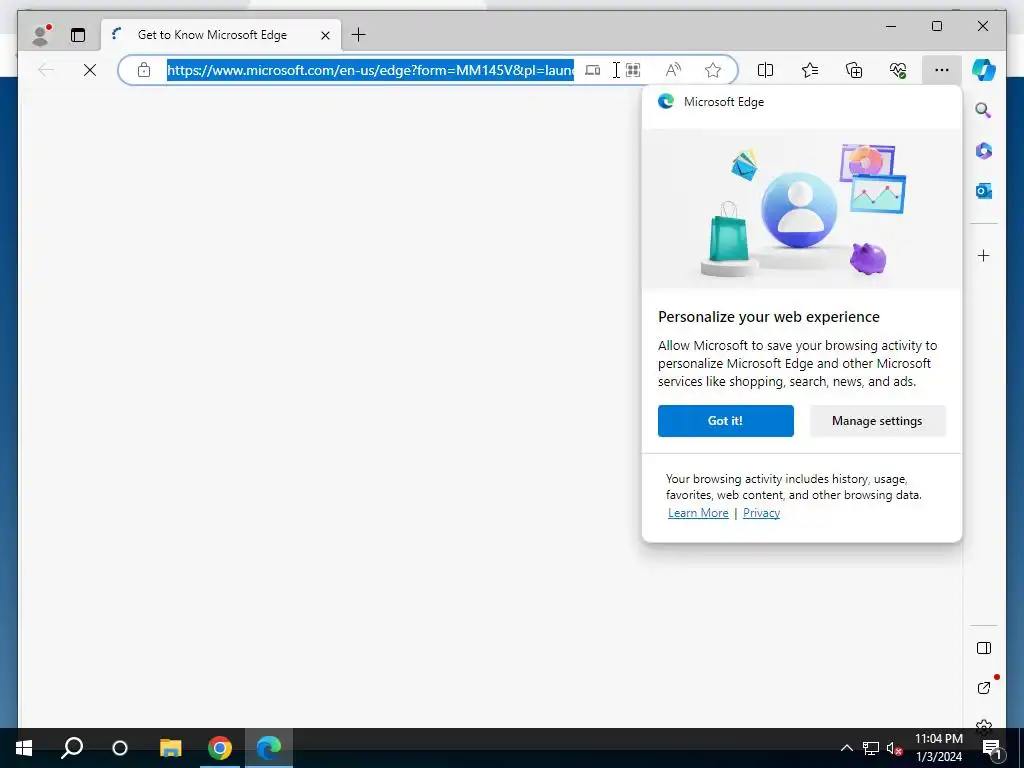Image resolution: width=1024 pixels, height=768 pixels.
Task: Minimize the Edge window
Action: click(x=891, y=26)
